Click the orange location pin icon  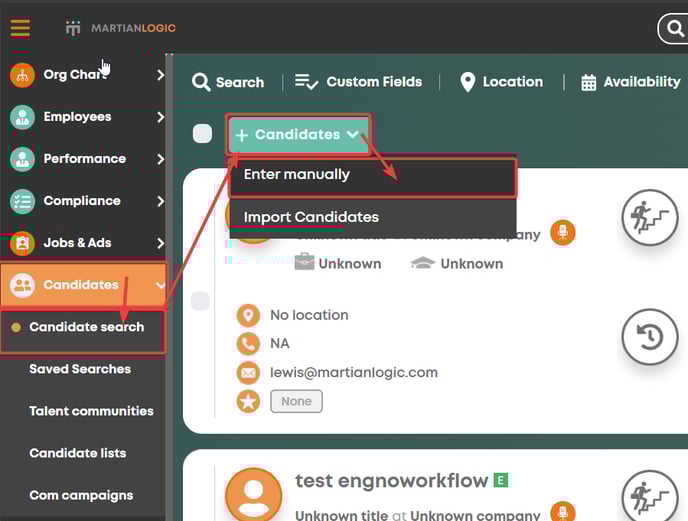coord(248,315)
